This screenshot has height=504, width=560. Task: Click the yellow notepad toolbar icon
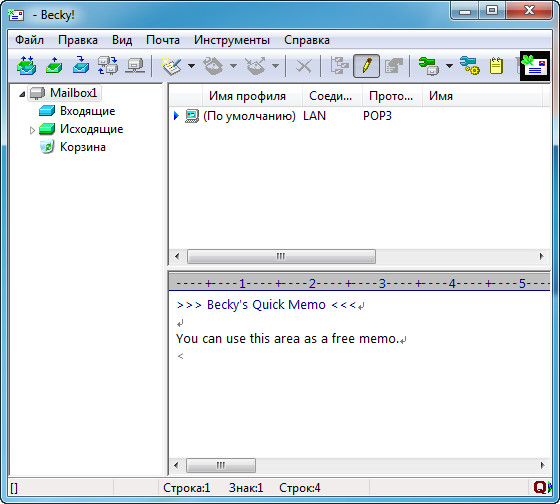pyautogui.click(x=496, y=66)
